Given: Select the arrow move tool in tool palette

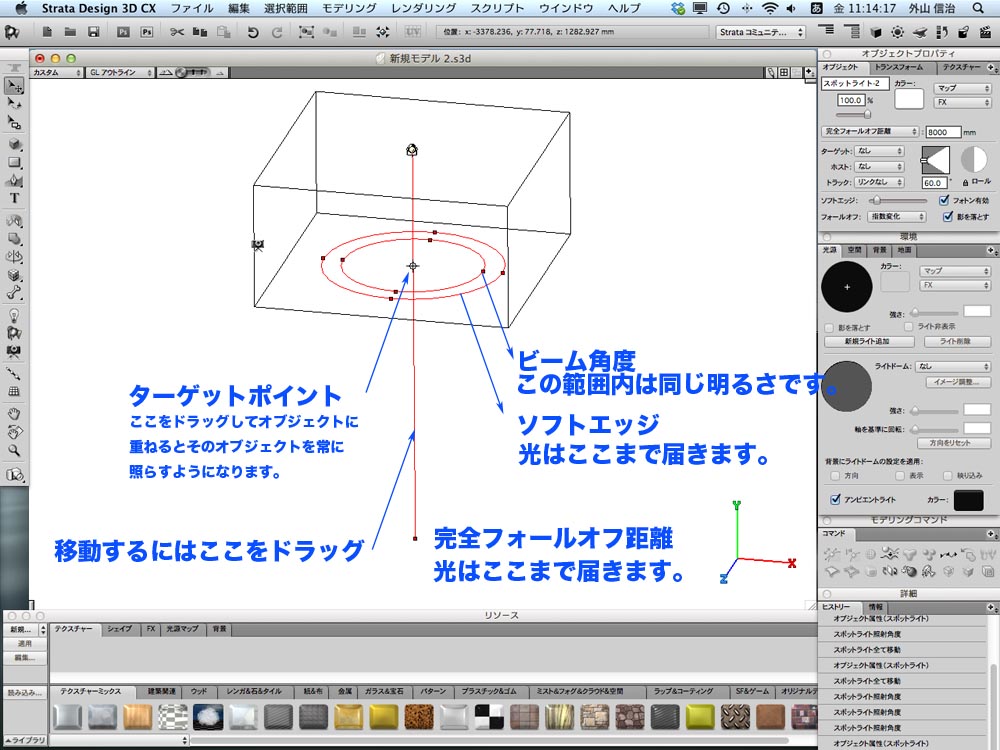Looking at the screenshot, I should click(x=14, y=85).
